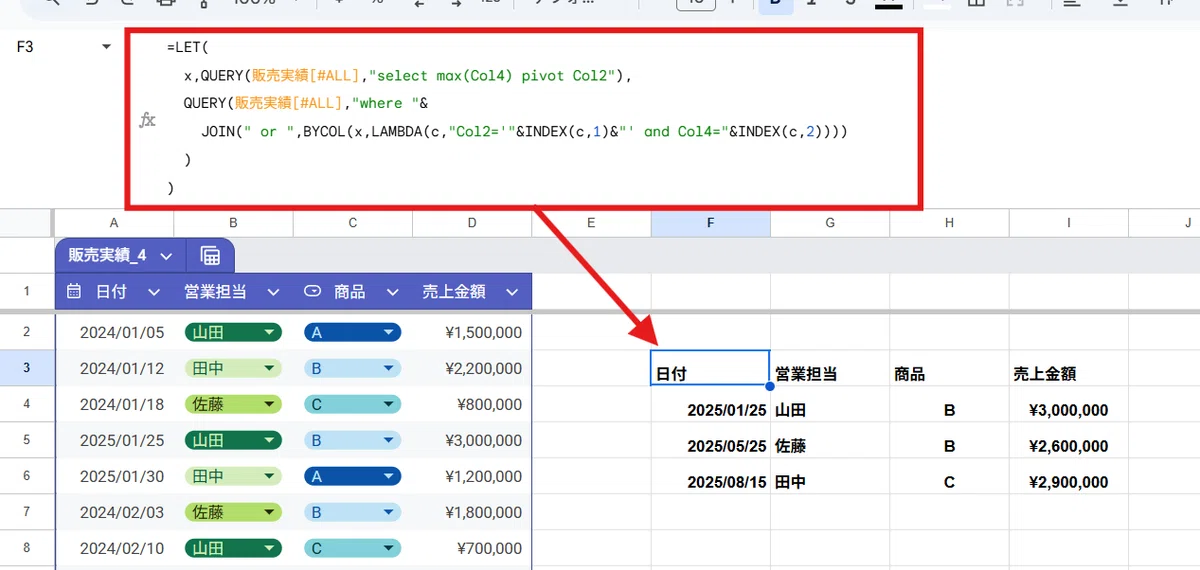
Task: Click the ¥1,500,000 amount cell
Action: [x=472, y=333]
